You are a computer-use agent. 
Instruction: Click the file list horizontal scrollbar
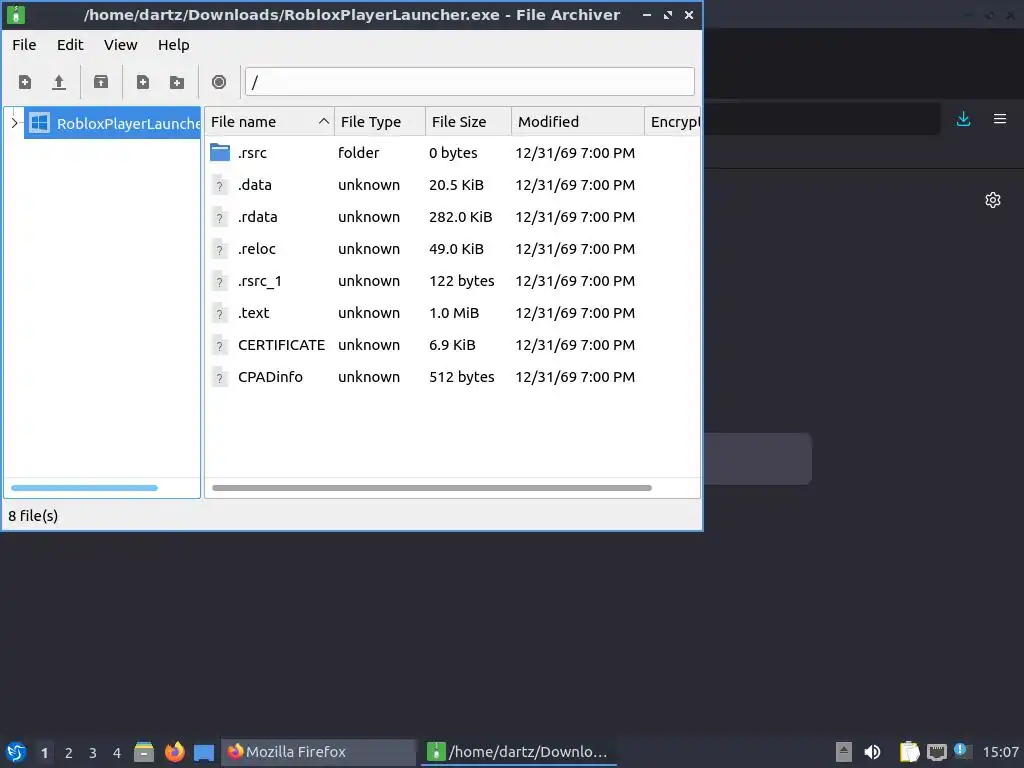pyautogui.click(x=432, y=488)
